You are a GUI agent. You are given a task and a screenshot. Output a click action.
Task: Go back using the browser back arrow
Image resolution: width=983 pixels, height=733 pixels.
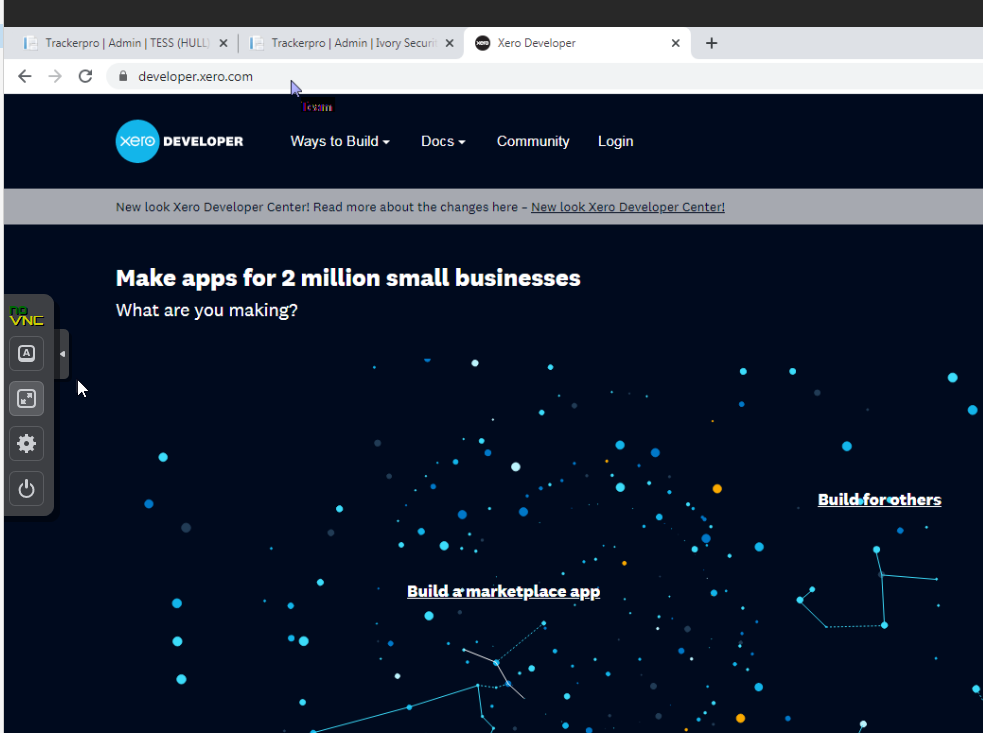point(24,76)
